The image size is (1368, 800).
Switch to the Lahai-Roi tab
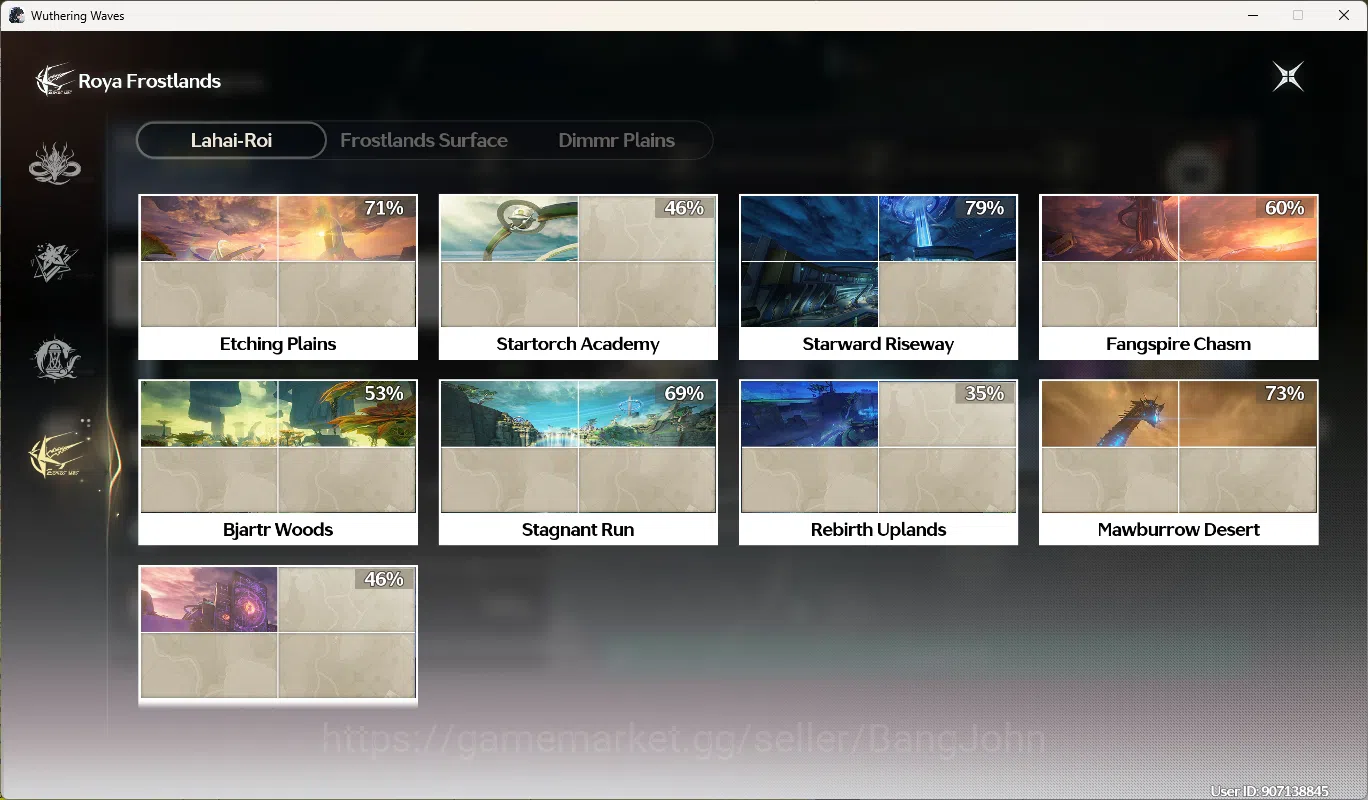[231, 140]
